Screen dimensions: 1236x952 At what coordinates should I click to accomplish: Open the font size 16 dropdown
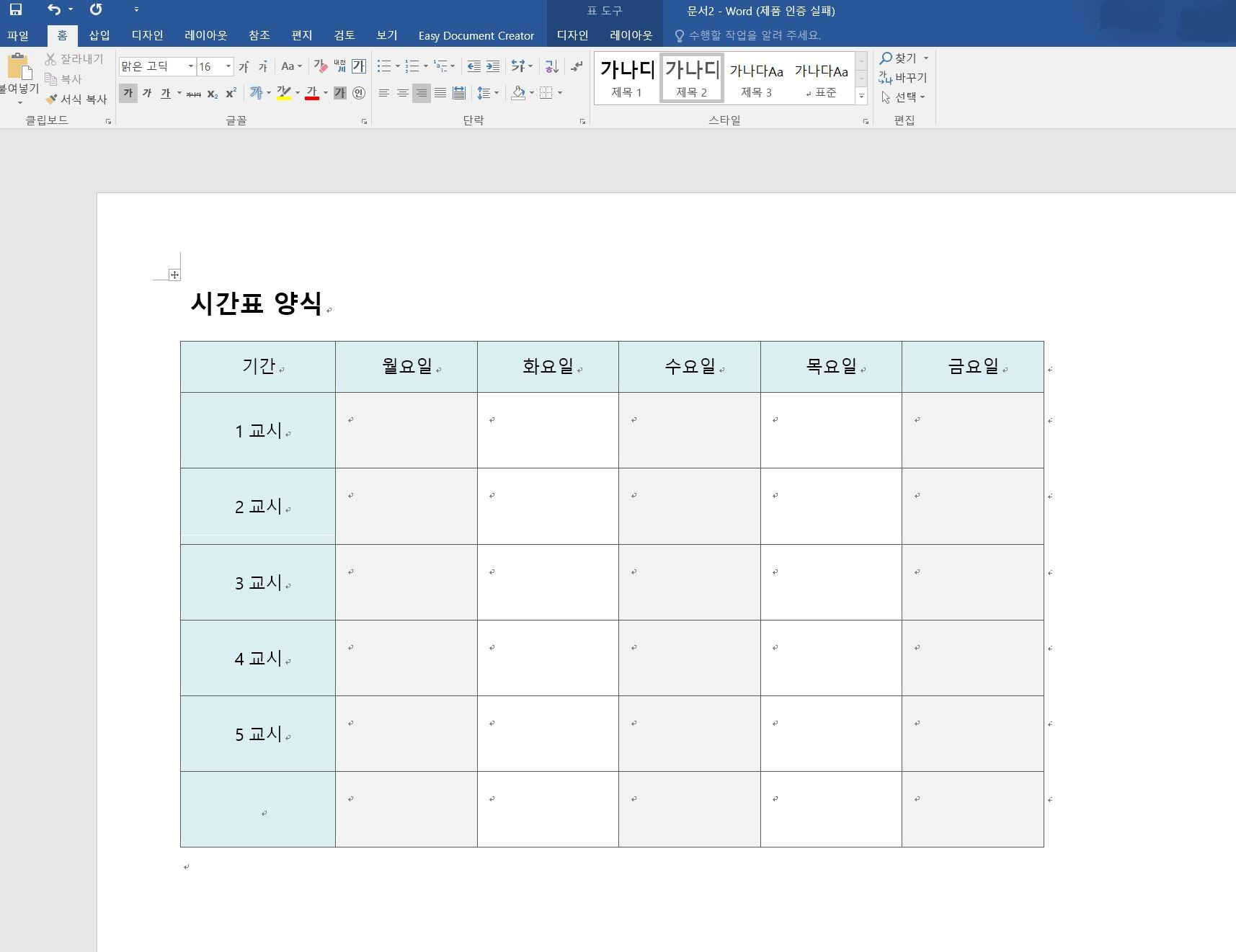click(x=228, y=66)
